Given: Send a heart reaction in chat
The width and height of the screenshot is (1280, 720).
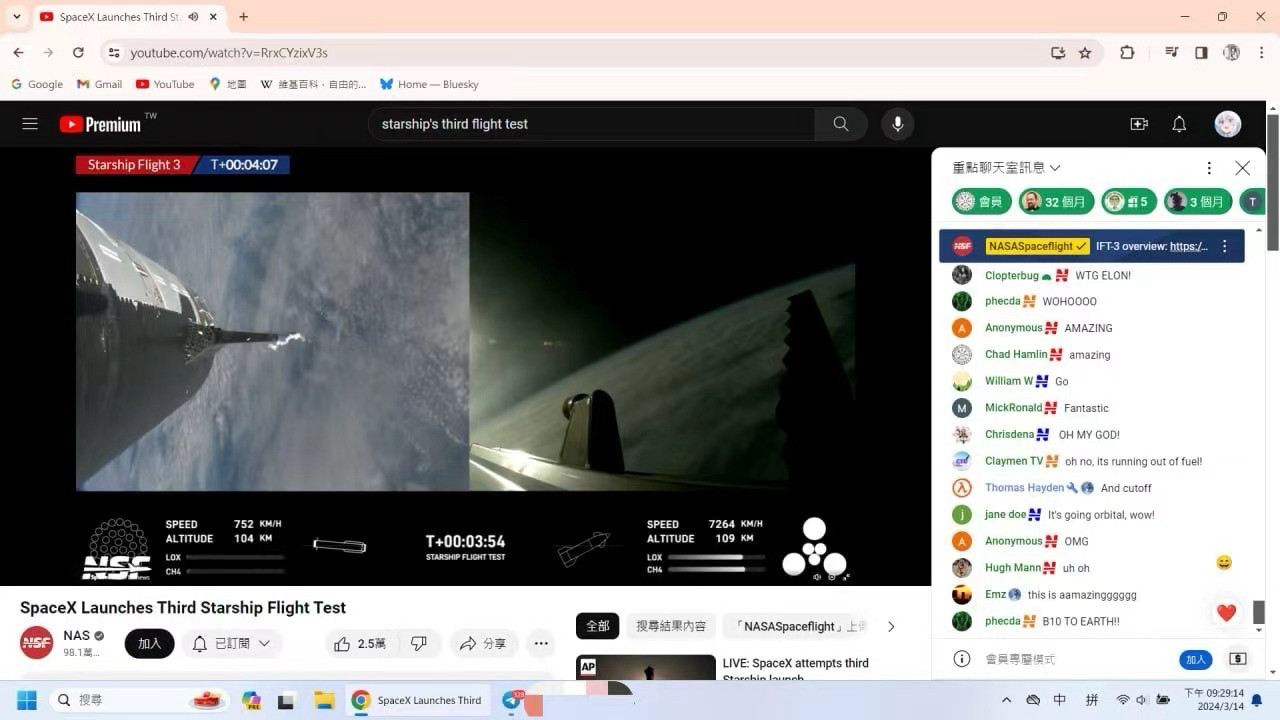Looking at the screenshot, I should [1226, 613].
